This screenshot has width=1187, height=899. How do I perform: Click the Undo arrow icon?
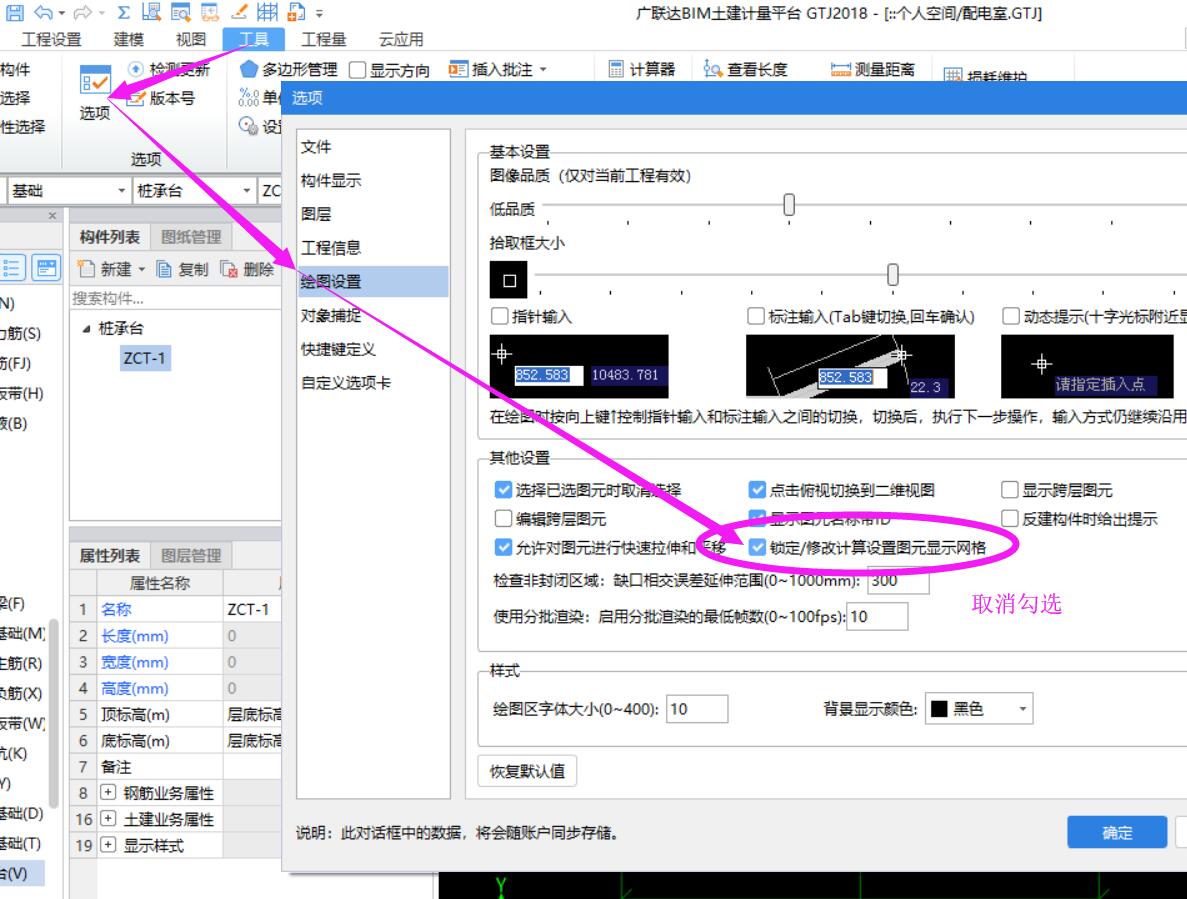(44, 11)
